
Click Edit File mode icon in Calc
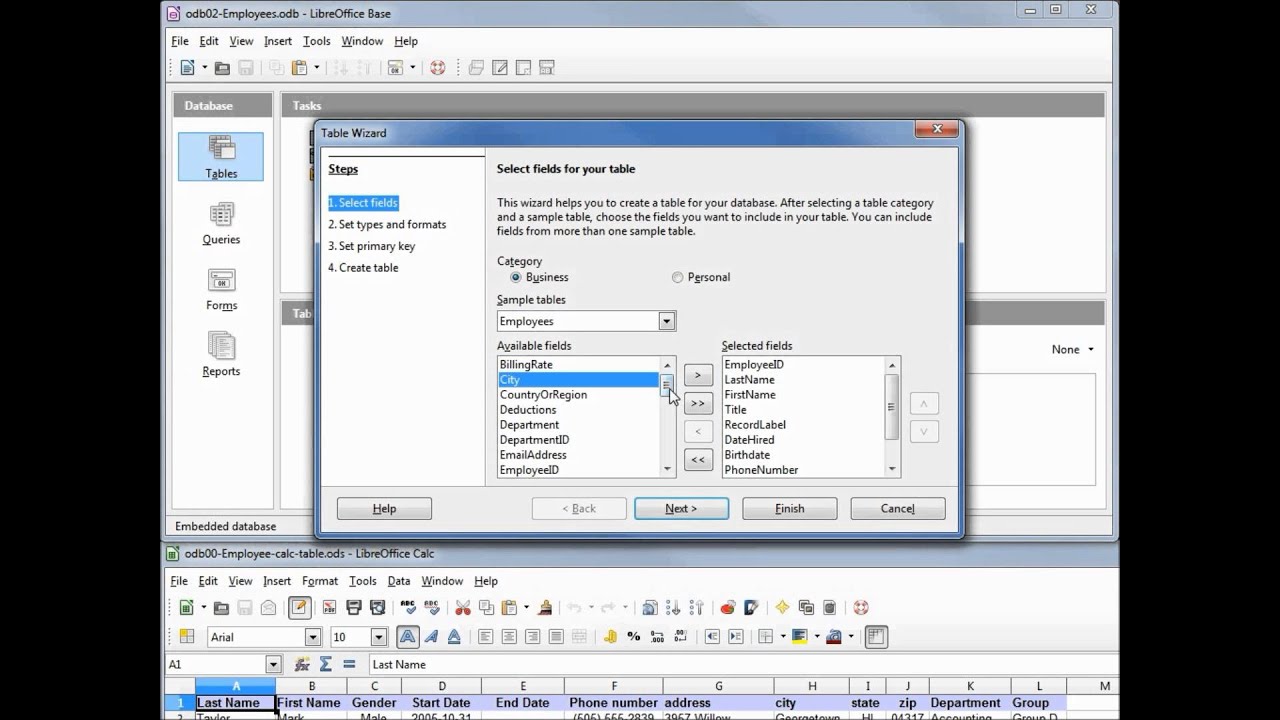click(x=300, y=607)
